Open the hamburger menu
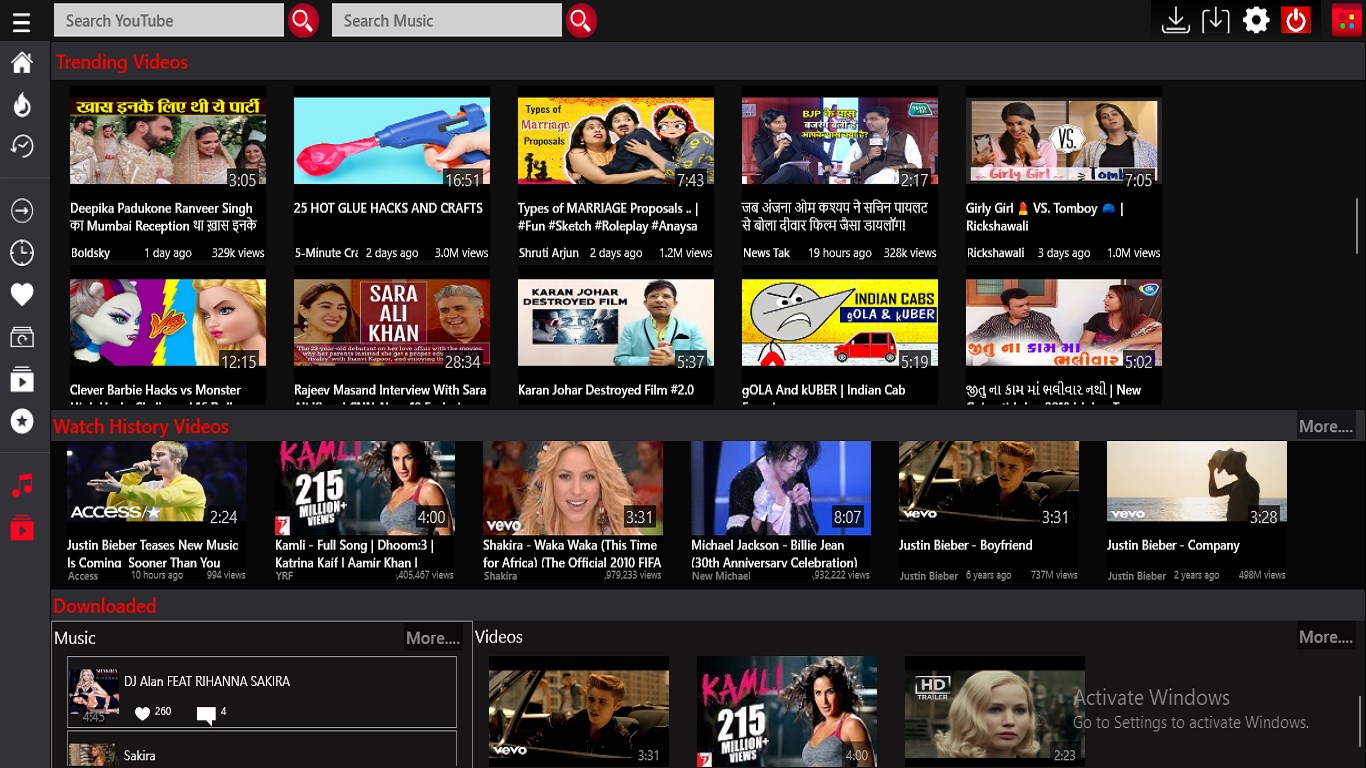 coord(21,21)
